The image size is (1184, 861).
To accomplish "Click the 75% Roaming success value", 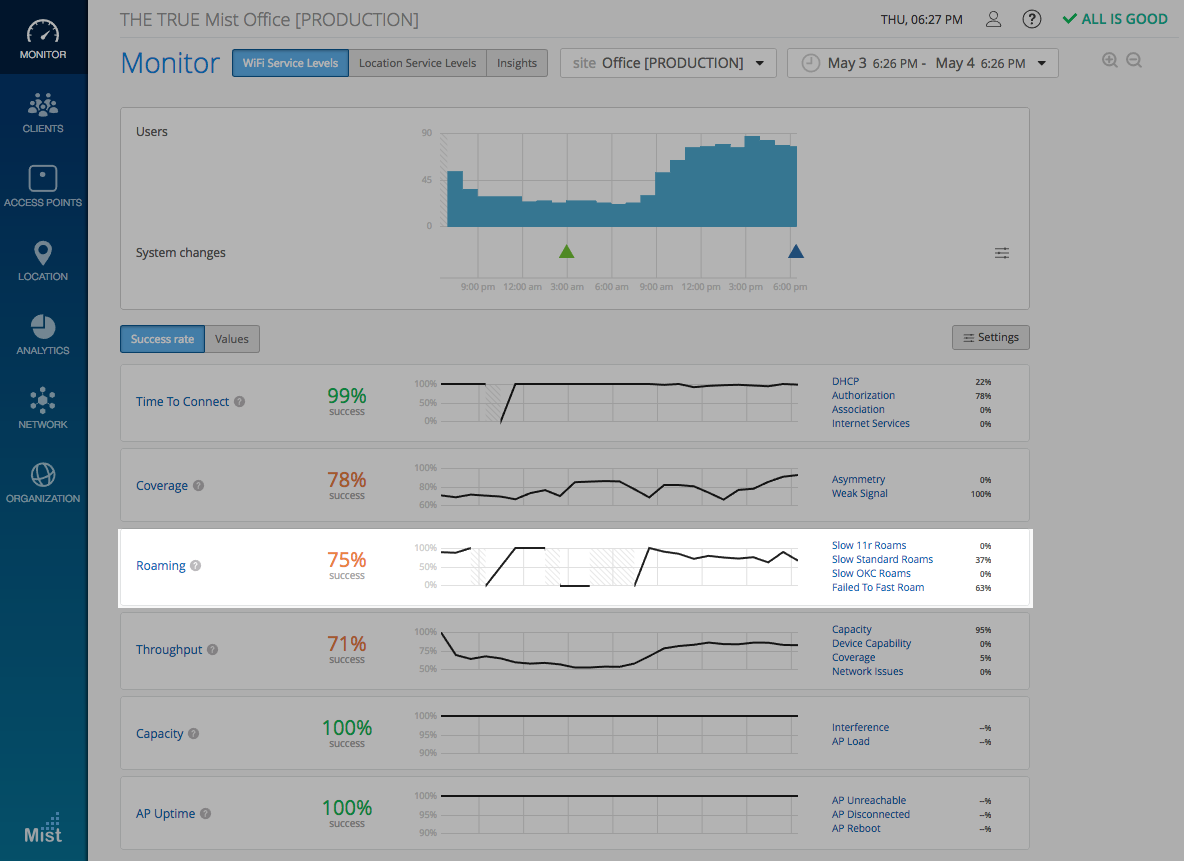I will [x=347, y=560].
